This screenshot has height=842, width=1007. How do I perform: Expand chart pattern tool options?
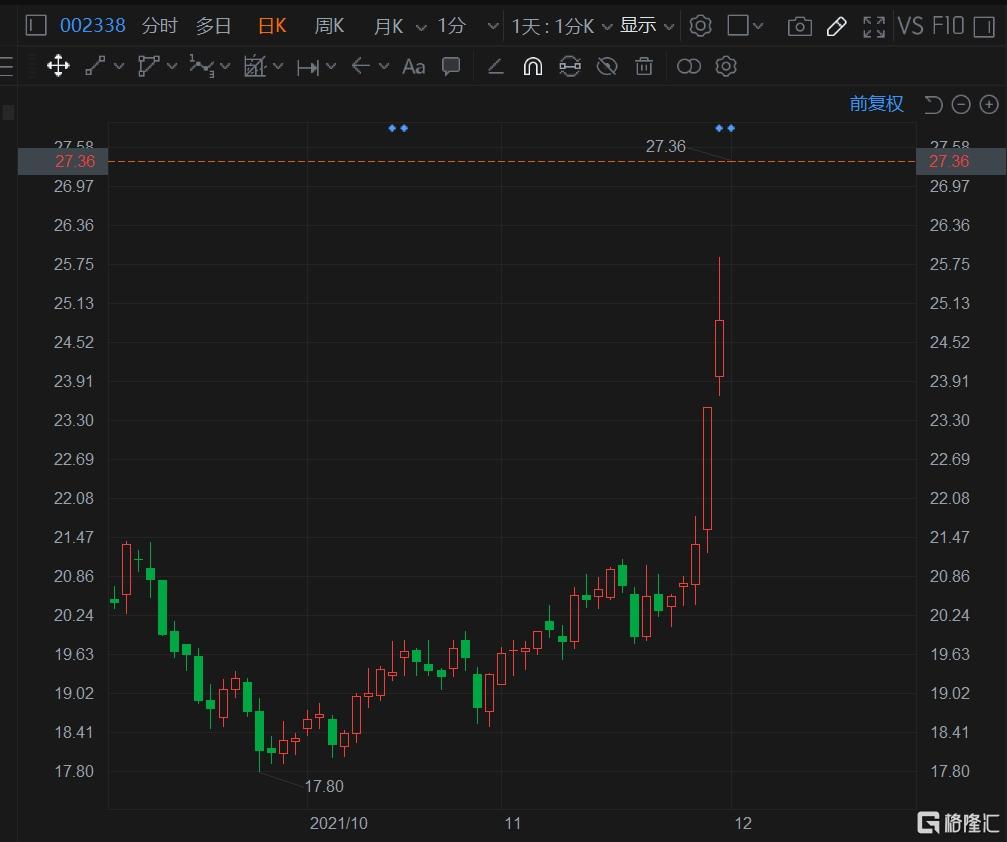pos(278,66)
